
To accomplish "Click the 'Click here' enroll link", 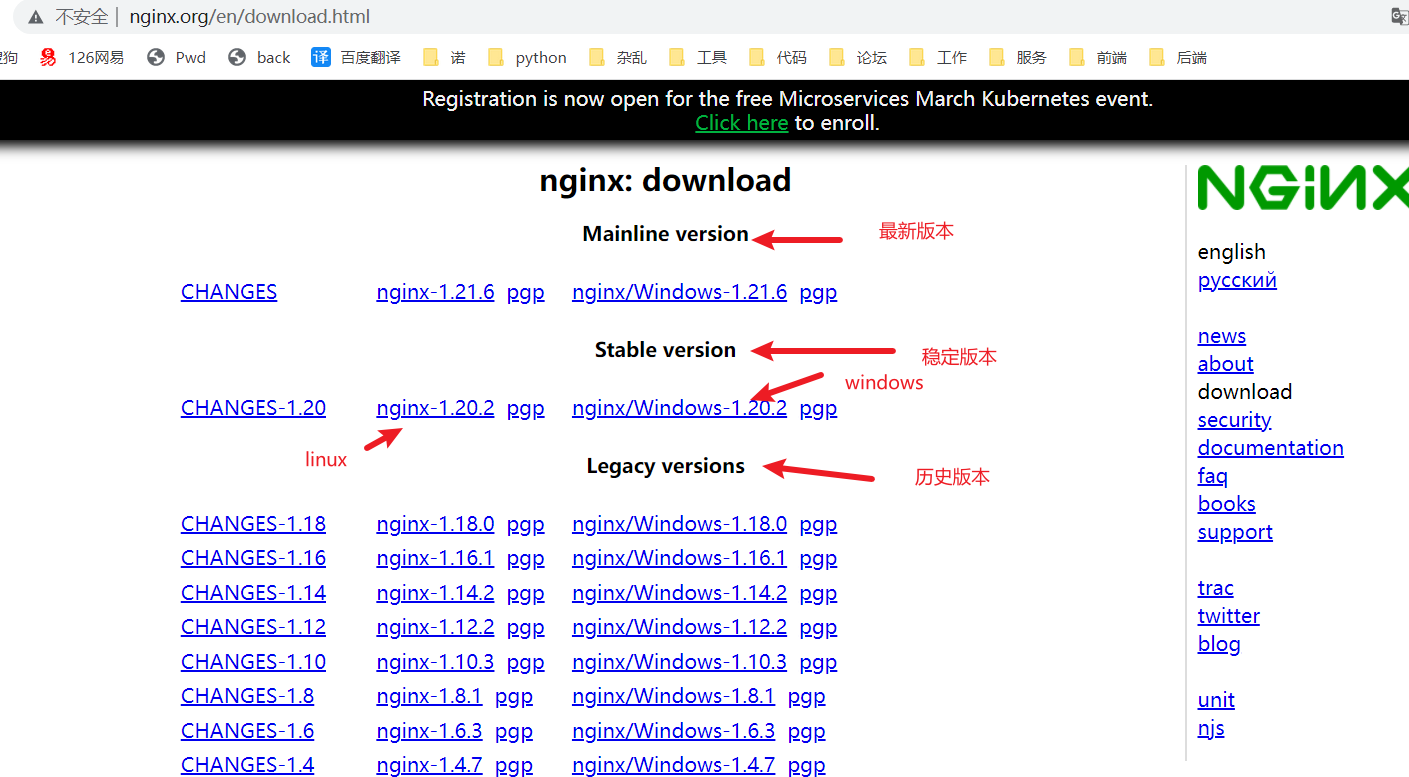I will (742, 123).
